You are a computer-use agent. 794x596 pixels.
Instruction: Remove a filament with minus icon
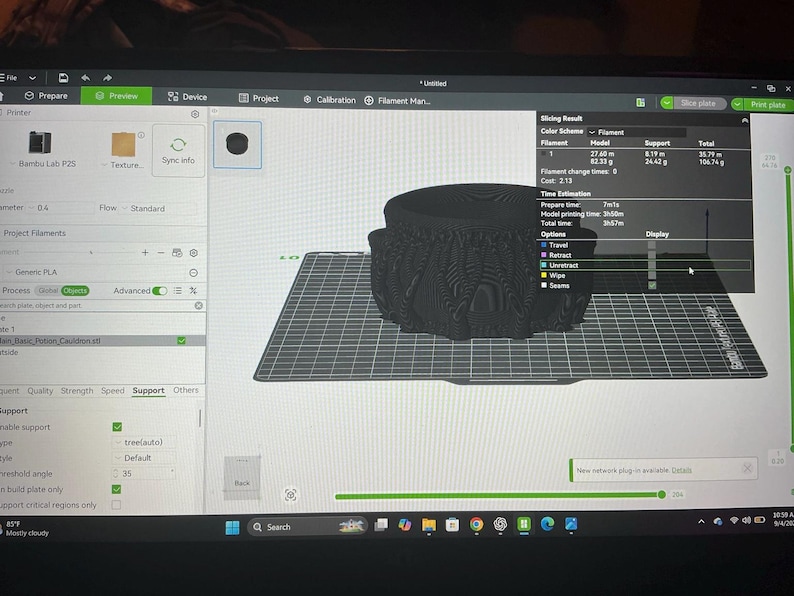(161, 252)
